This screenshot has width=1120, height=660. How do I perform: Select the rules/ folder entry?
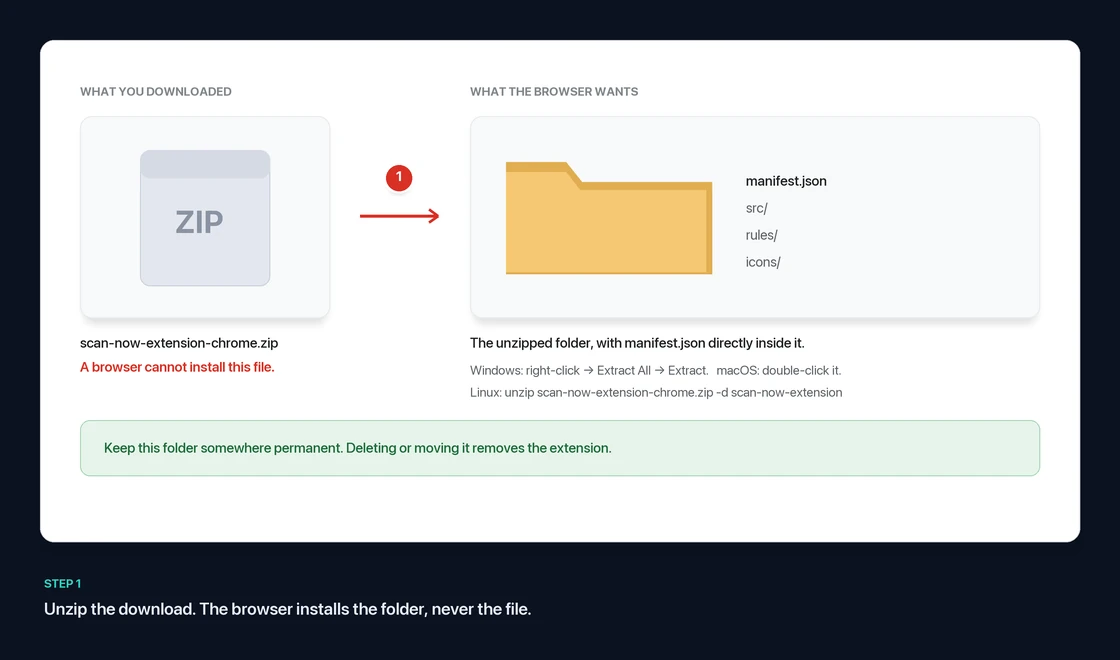[x=761, y=235]
